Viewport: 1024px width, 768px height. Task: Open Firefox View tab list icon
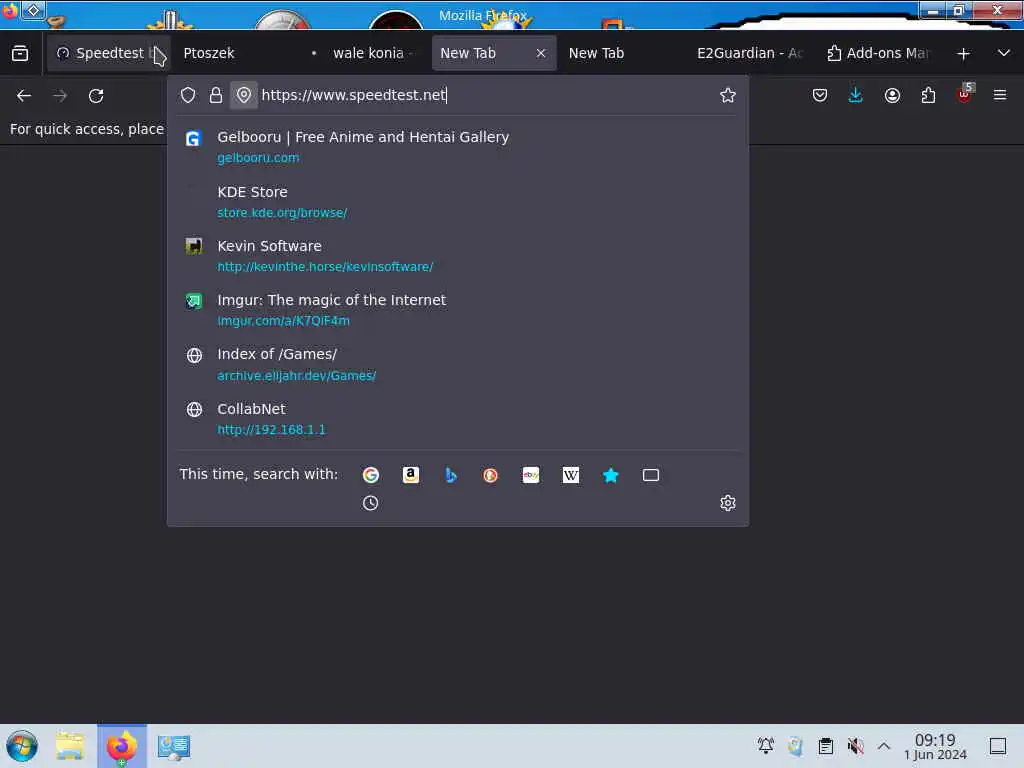20,54
